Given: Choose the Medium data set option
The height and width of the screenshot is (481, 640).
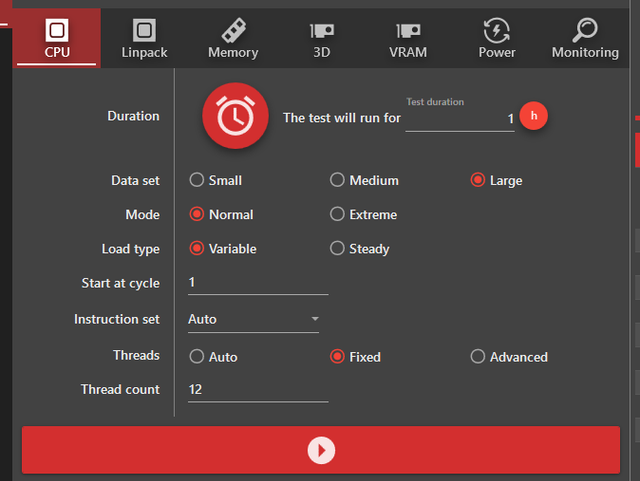Looking at the screenshot, I should (338, 180).
